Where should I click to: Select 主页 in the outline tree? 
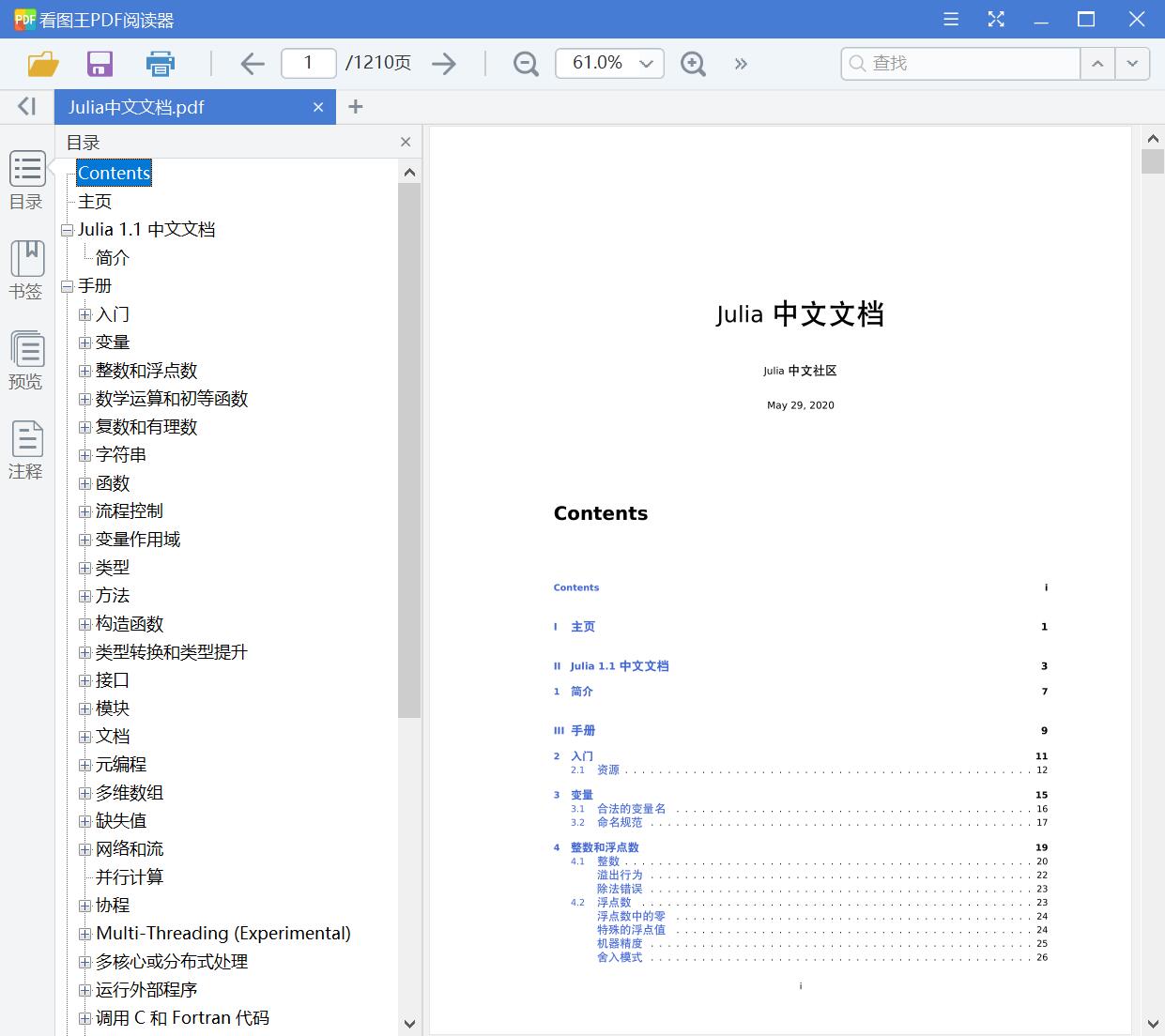[95, 201]
